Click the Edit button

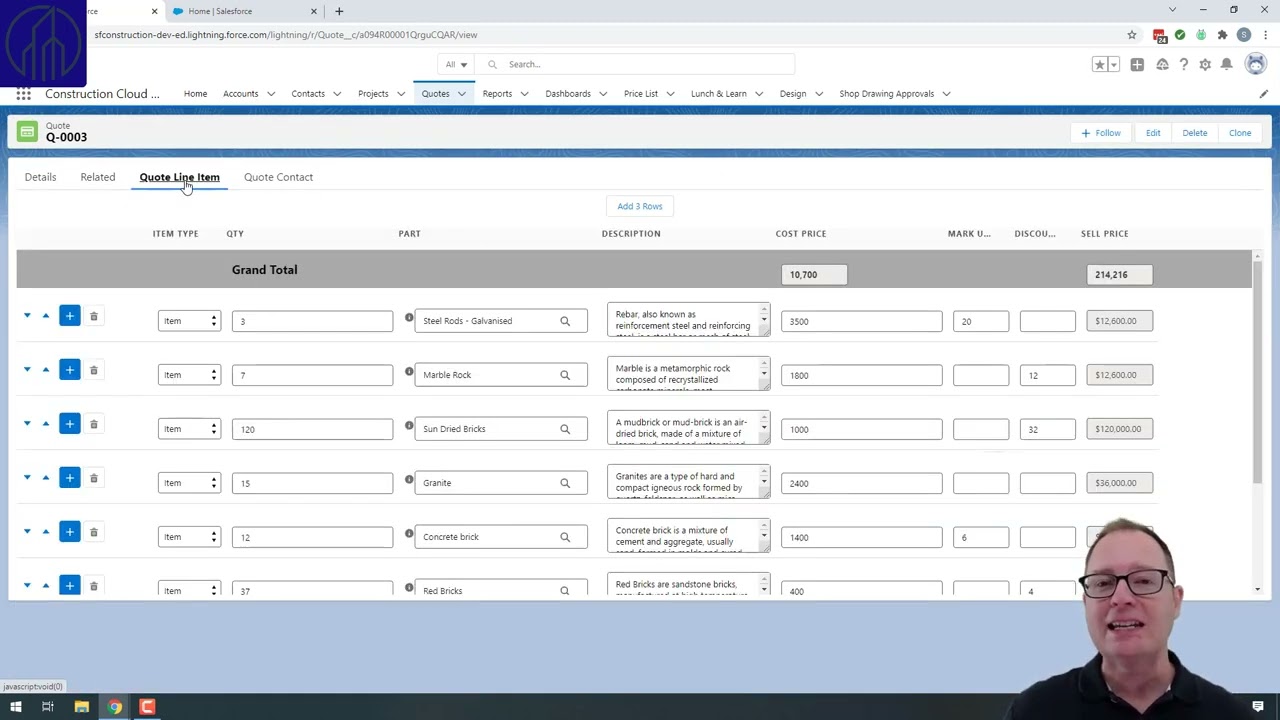[x=1153, y=133]
